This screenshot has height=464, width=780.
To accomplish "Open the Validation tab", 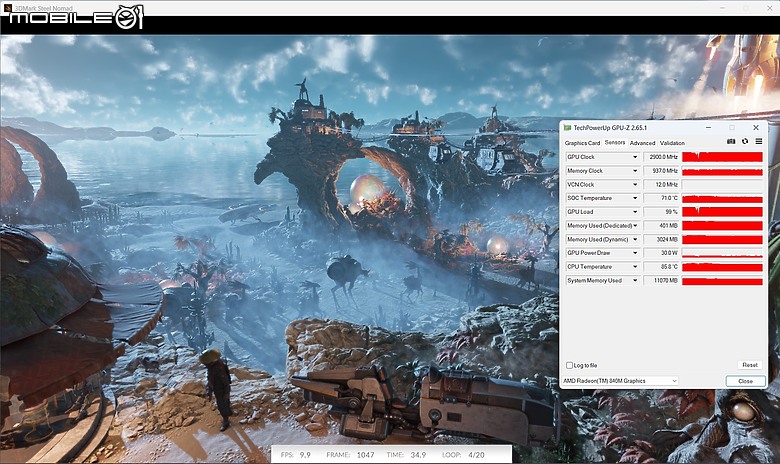I will pos(672,143).
